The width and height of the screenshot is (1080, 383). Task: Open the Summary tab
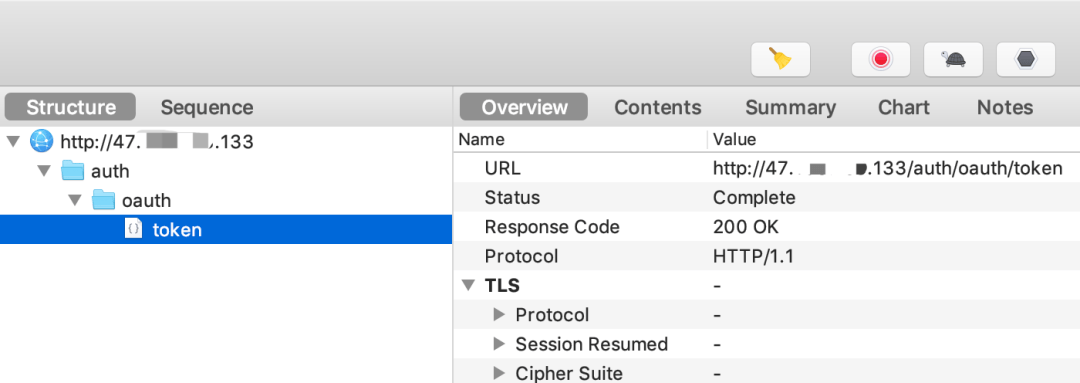[x=791, y=107]
